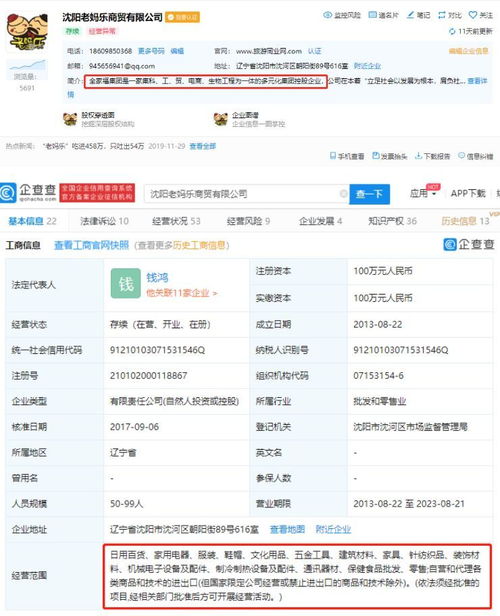Viewport: 500px width, 616px height.
Task: Click the 所属地区 value 辽宁省
Action: coord(123,453)
